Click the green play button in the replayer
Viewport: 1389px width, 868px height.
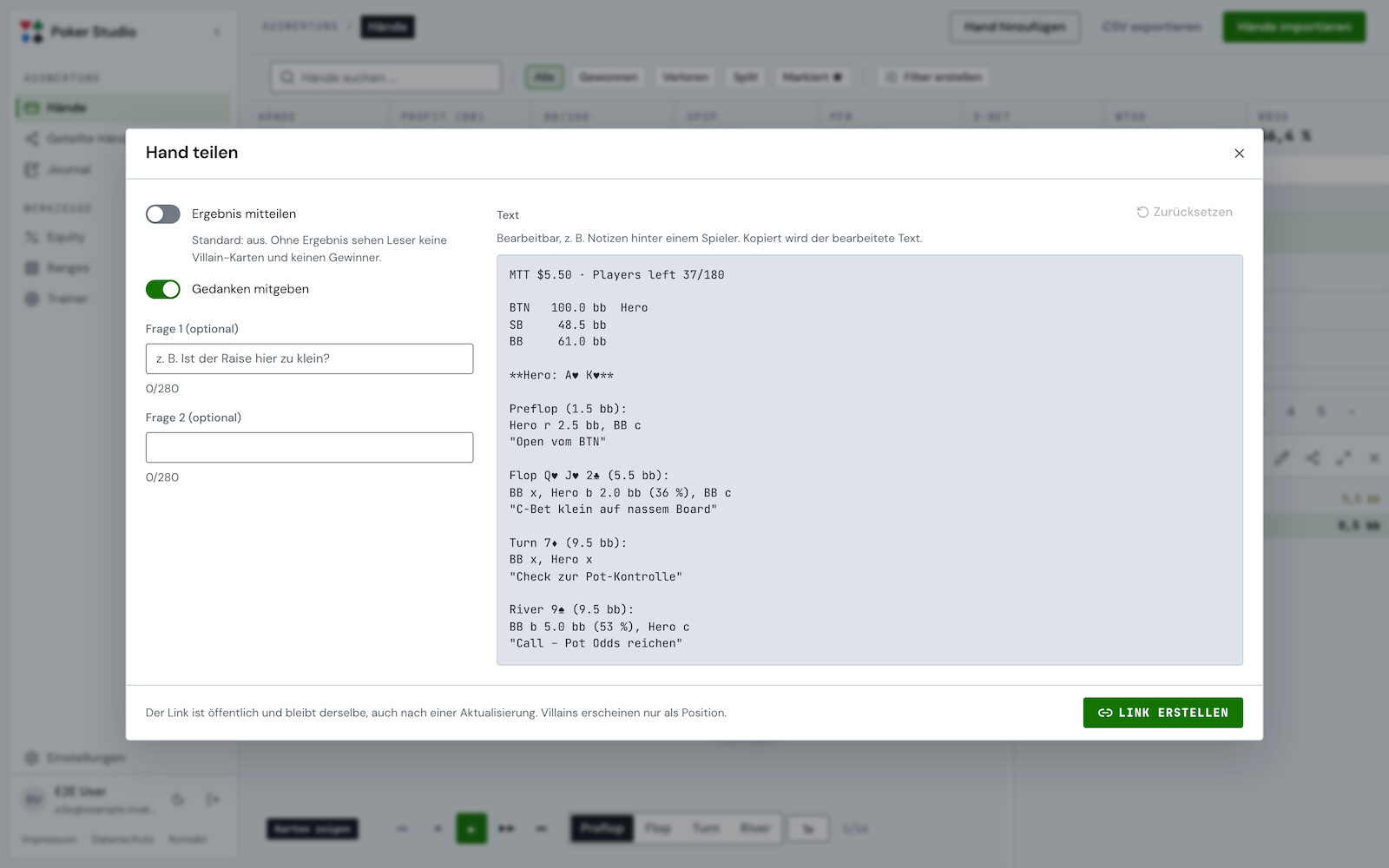click(471, 829)
